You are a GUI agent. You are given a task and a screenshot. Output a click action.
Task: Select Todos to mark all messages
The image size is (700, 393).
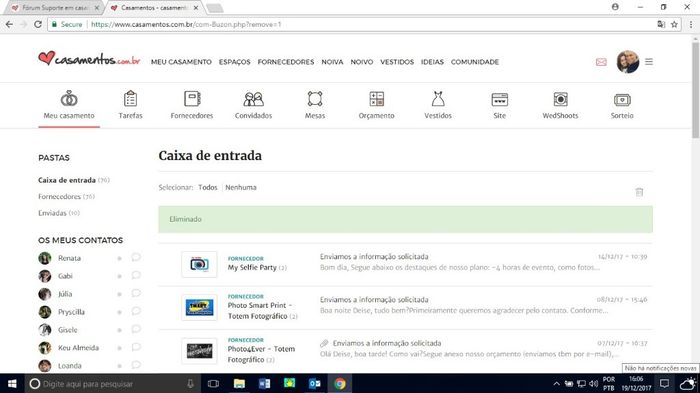click(x=208, y=187)
